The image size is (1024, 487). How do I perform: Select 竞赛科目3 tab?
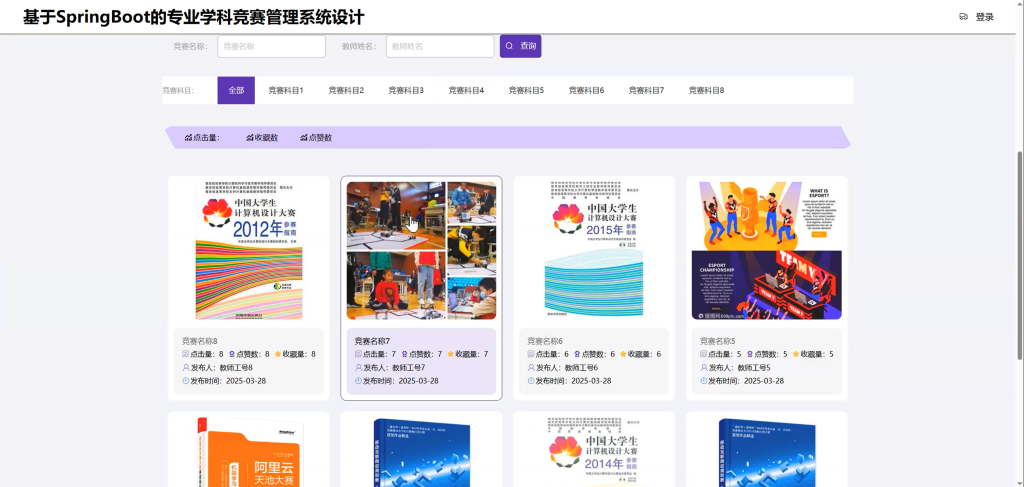pyautogui.click(x=406, y=91)
